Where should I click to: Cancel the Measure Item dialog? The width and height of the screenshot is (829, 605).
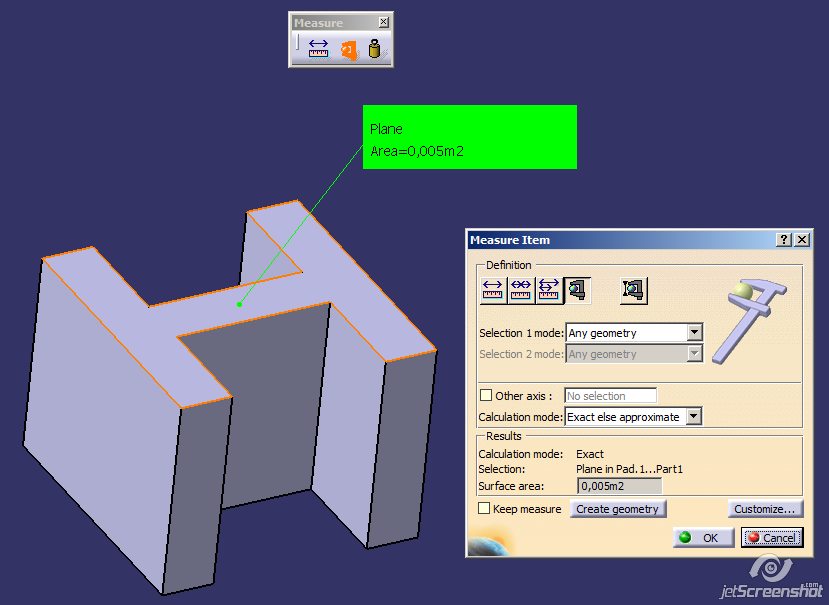[772, 538]
